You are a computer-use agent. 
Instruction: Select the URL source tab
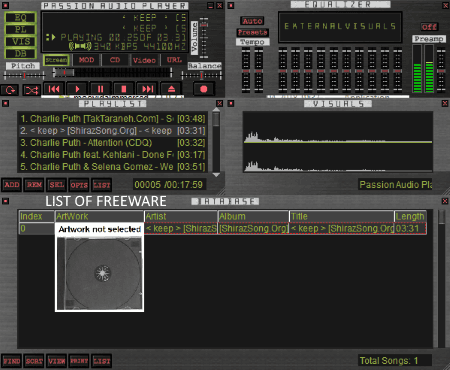point(174,60)
